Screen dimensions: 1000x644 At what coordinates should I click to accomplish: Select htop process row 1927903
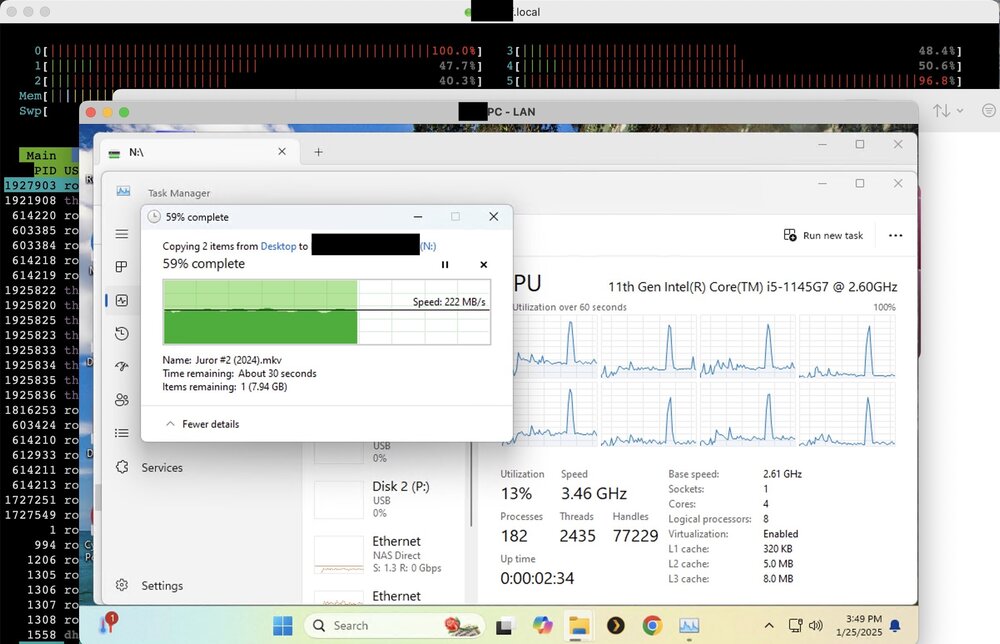pos(41,185)
